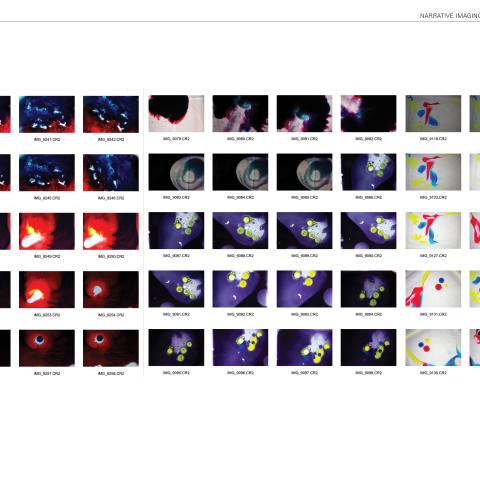
Task: Open the IMG_9082.CR2 pink and black thumbnail
Action: click(x=369, y=114)
